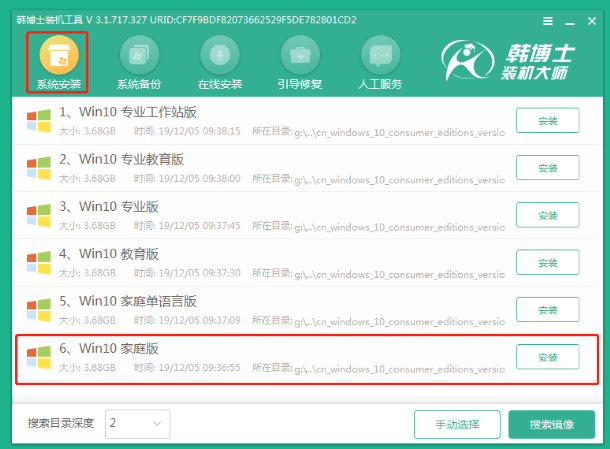
Task: Click Windows logo of Win10 家庭版
Action: (x=39, y=357)
